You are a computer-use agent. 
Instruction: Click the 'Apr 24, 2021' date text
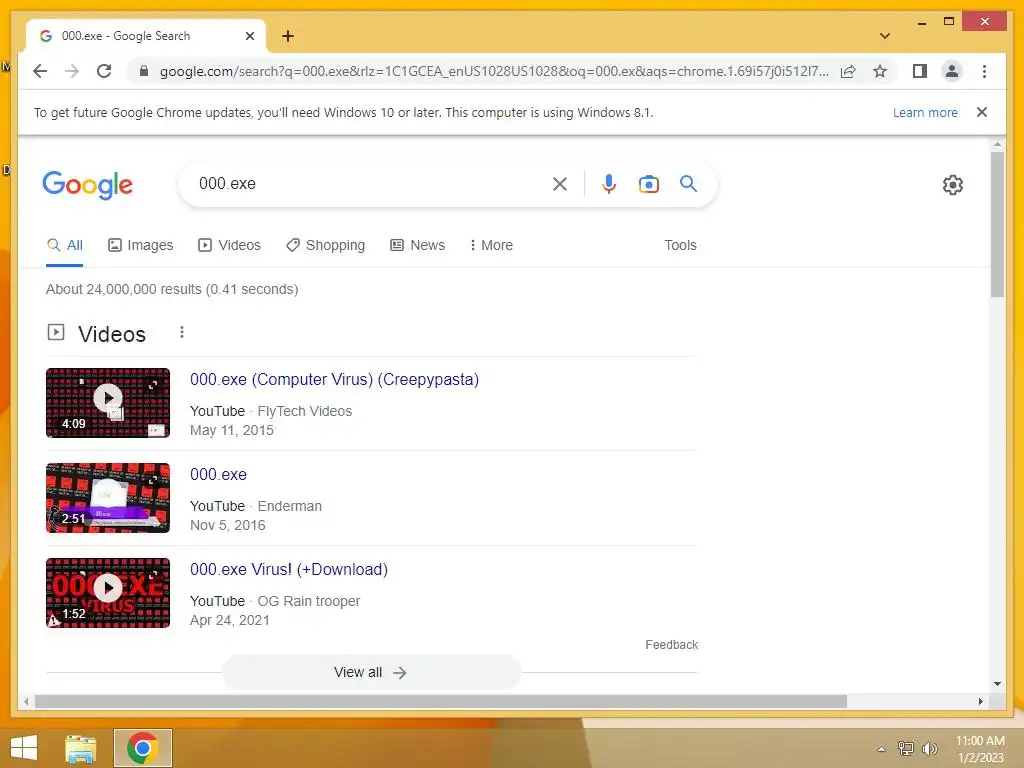229,620
